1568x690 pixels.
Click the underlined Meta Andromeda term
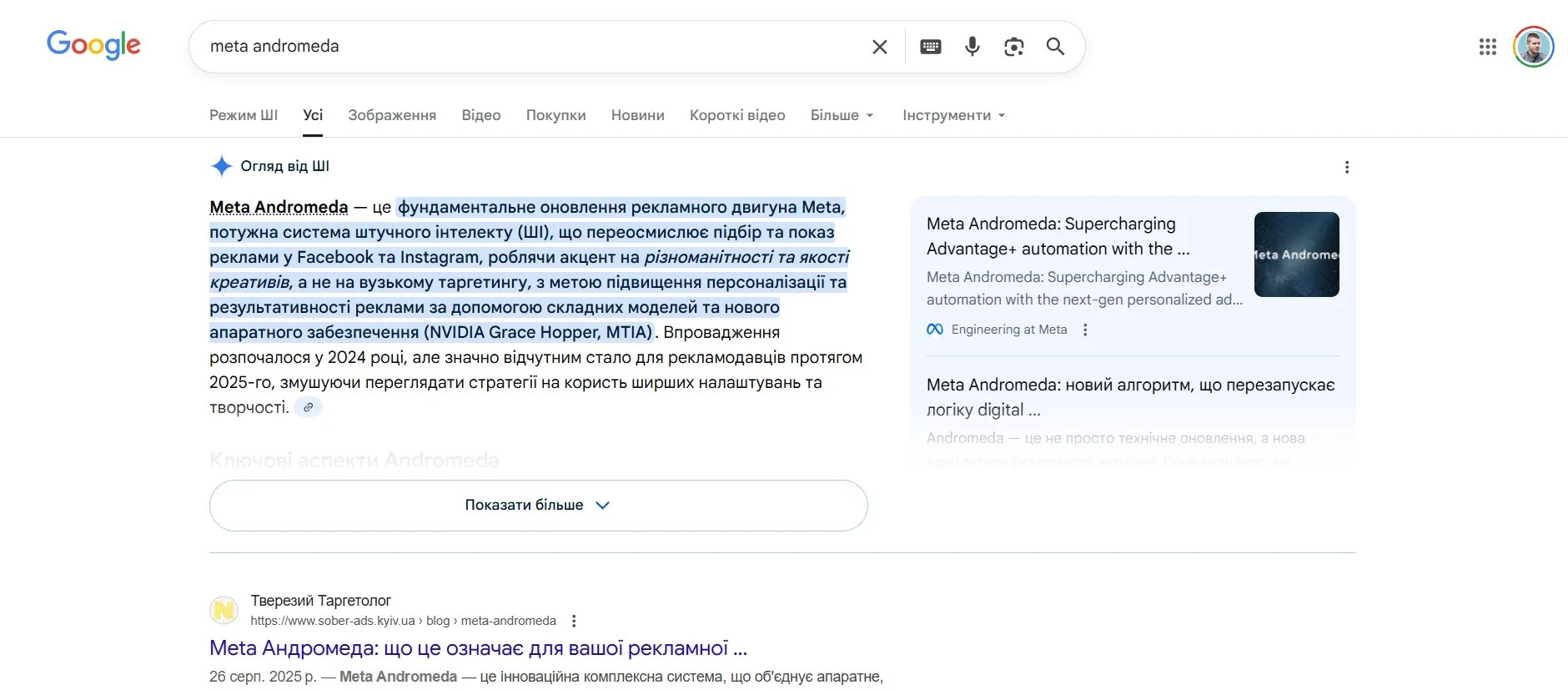pos(279,207)
